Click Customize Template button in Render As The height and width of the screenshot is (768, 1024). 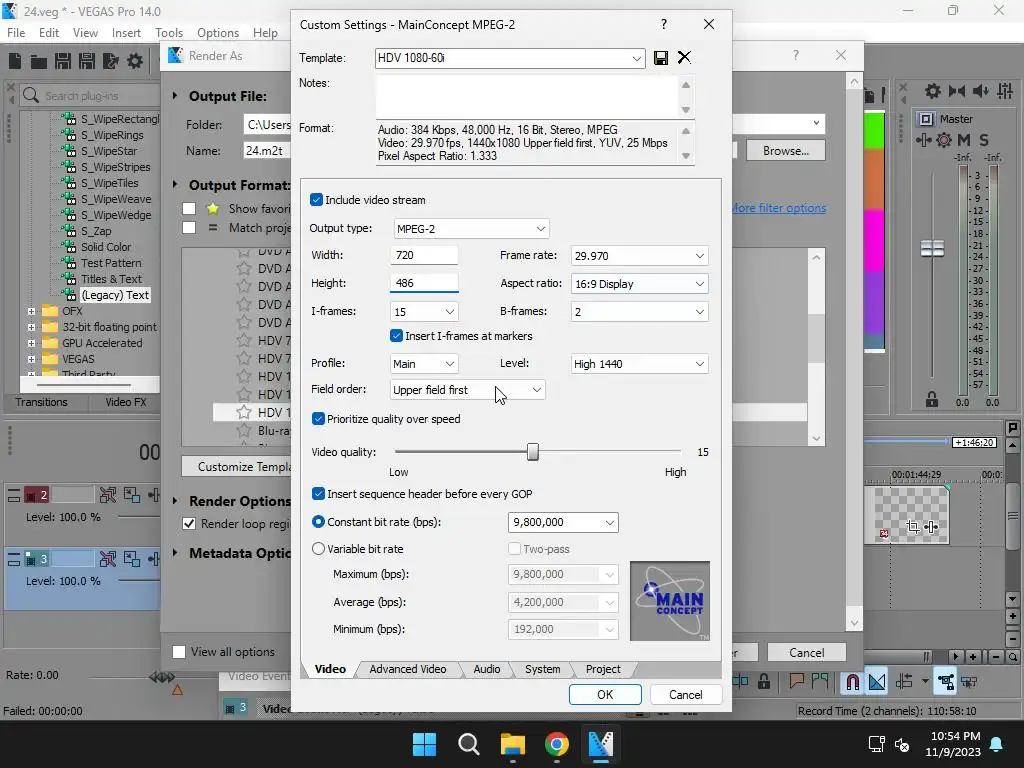pyautogui.click(x=236, y=467)
